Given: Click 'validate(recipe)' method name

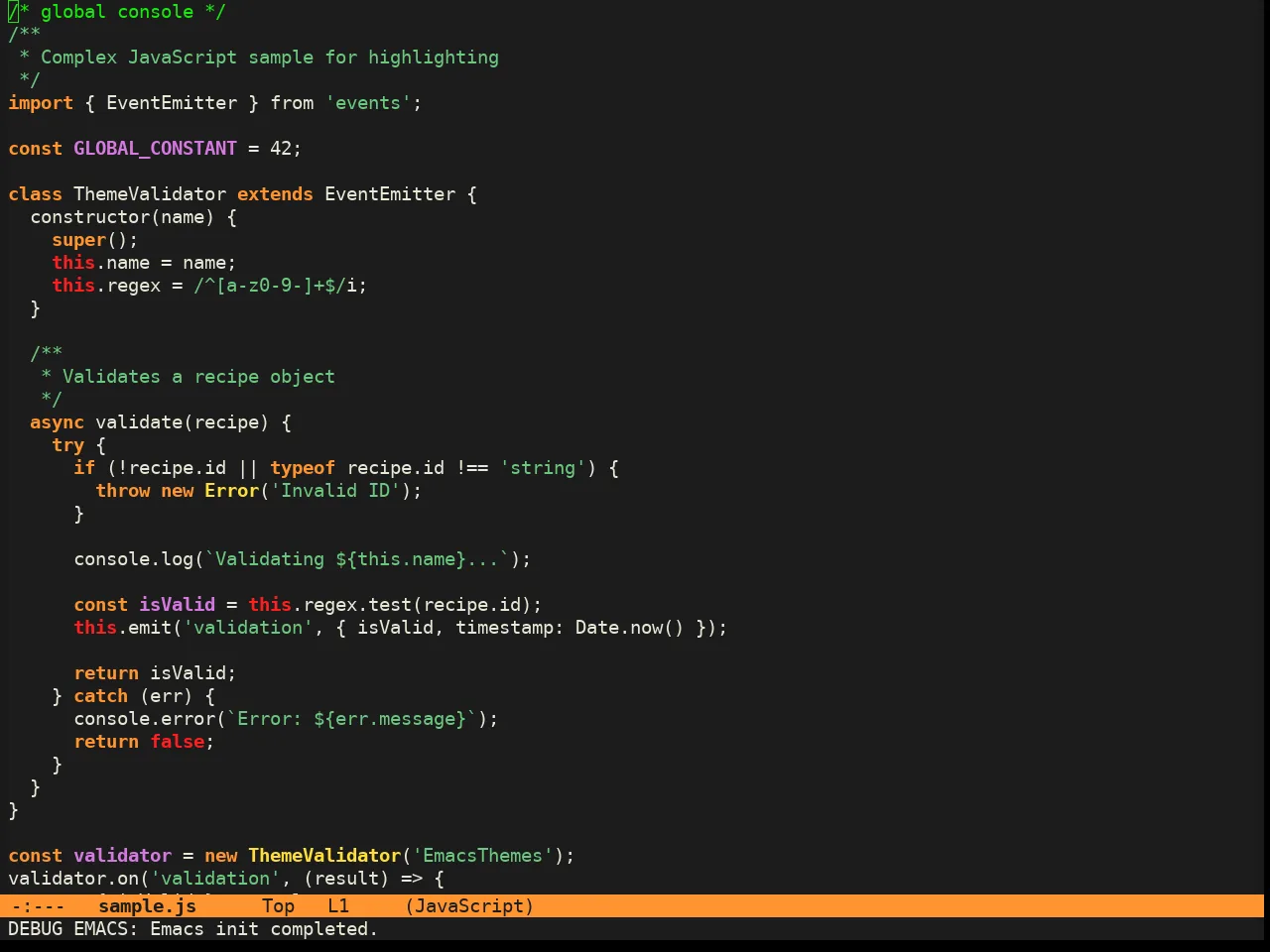Looking at the screenshot, I should pyautogui.click(x=183, y=422).
